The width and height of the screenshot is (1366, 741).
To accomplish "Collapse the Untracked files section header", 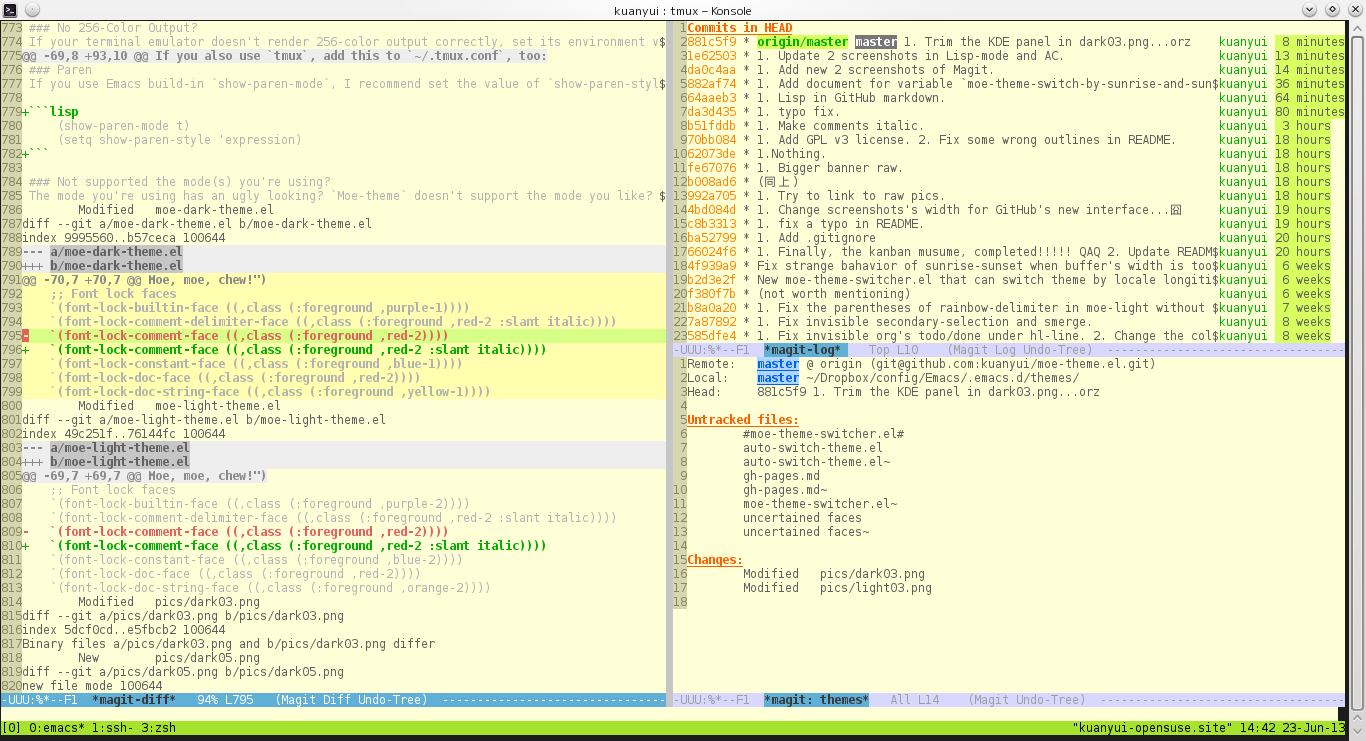I will [x=743, y=420].
